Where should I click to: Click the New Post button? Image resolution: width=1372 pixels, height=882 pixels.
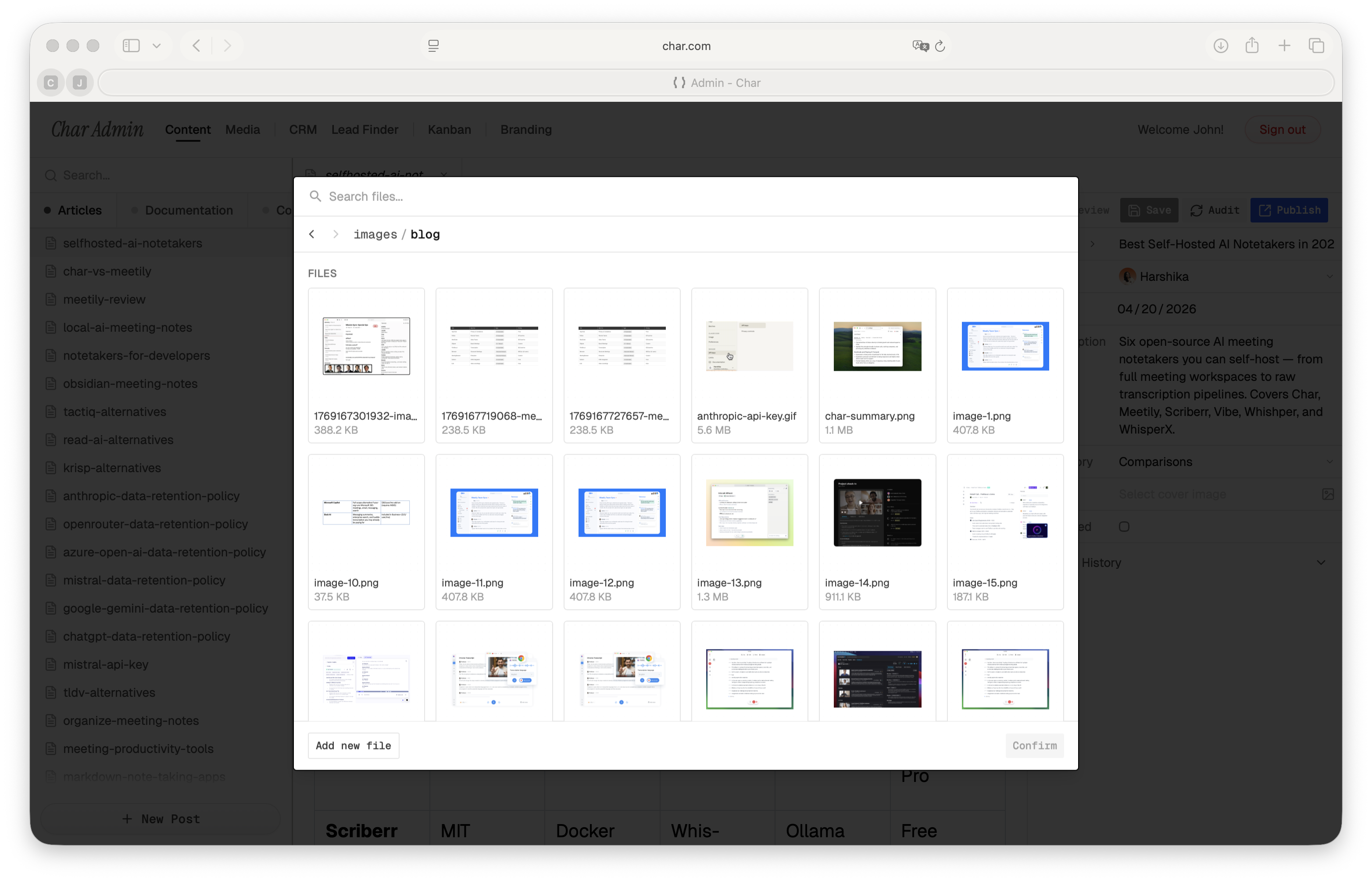pyautogui.click(x=161, y=819)
